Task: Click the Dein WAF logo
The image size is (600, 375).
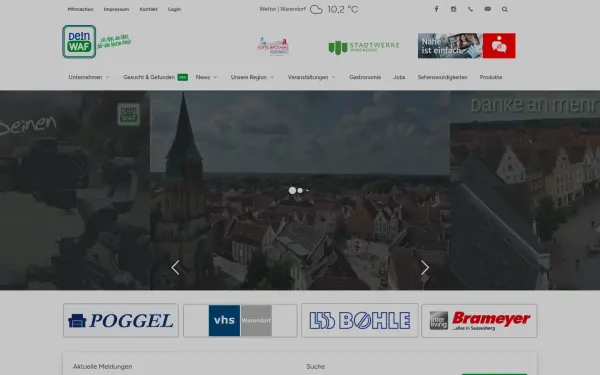Action: tap(79, 42)
